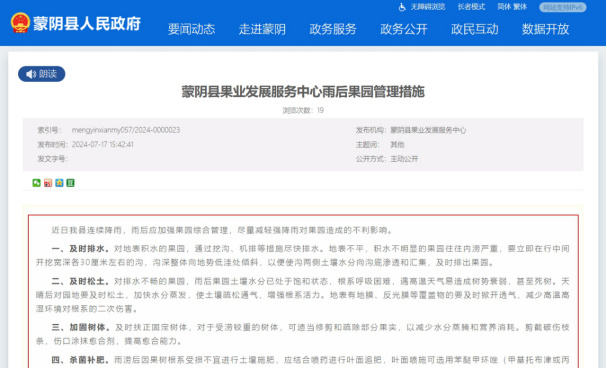This screenshot has width=607, height=369.
Task: Click the wheelchair accessibility icon
Action: pyautogui.click(x=402, y=7)
